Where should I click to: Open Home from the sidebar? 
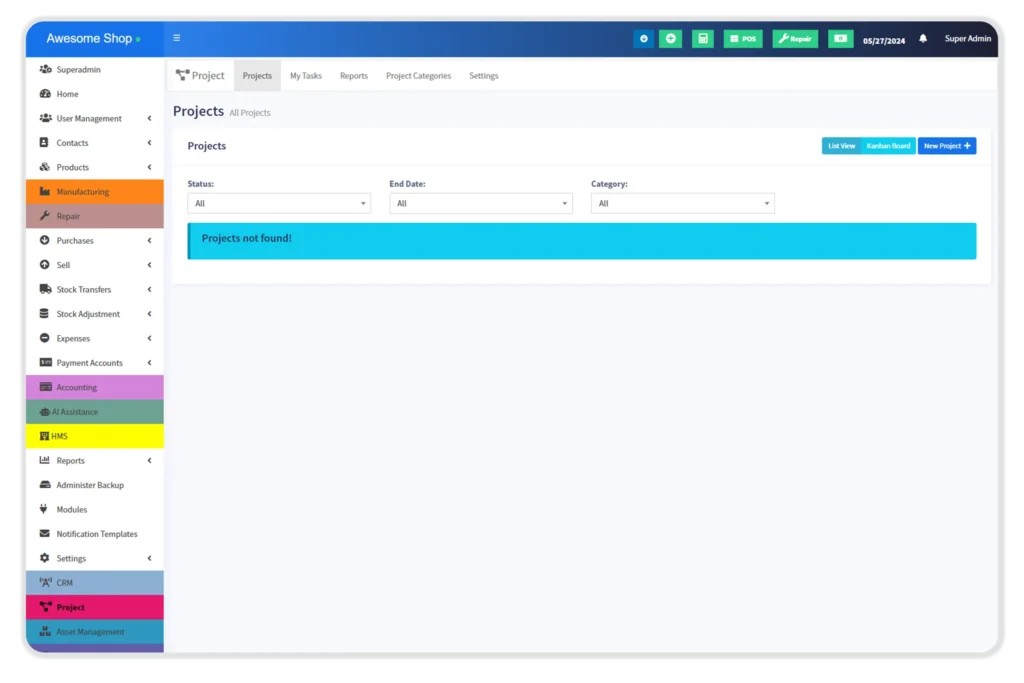67,94
